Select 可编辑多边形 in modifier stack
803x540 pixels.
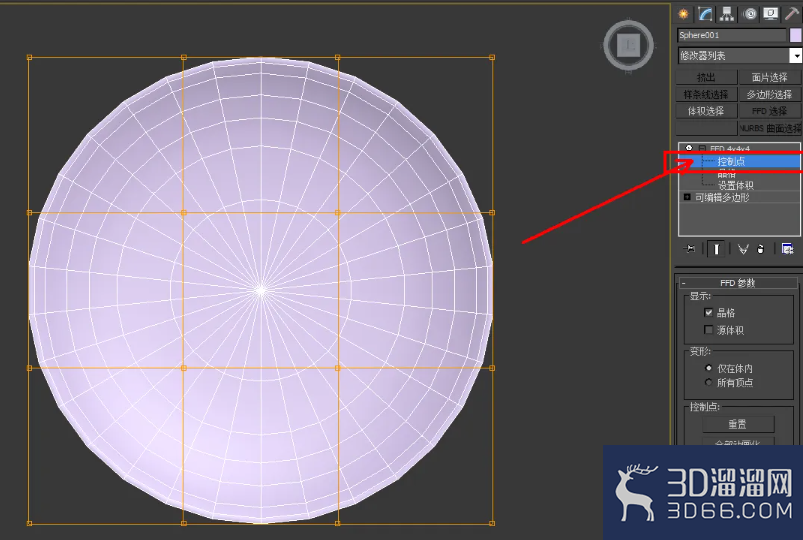click(722, 197)
